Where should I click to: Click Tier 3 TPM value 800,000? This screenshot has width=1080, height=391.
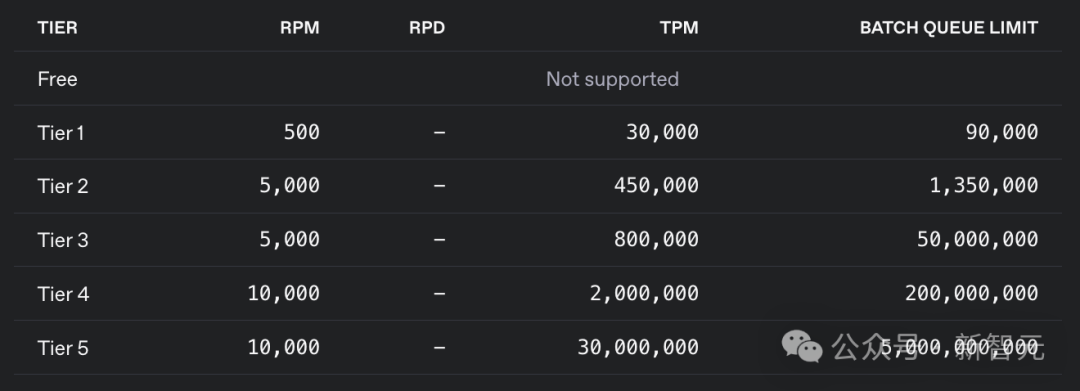[x=656, y=239]
